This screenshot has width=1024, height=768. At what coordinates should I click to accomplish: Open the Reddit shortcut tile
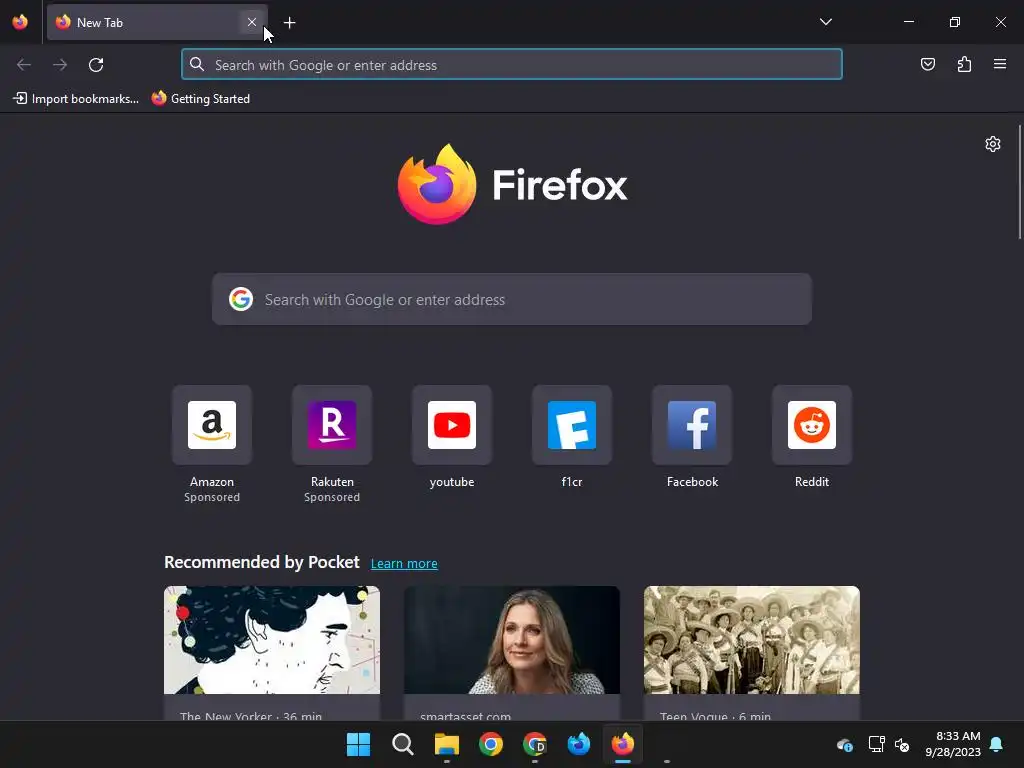point(812,425)
